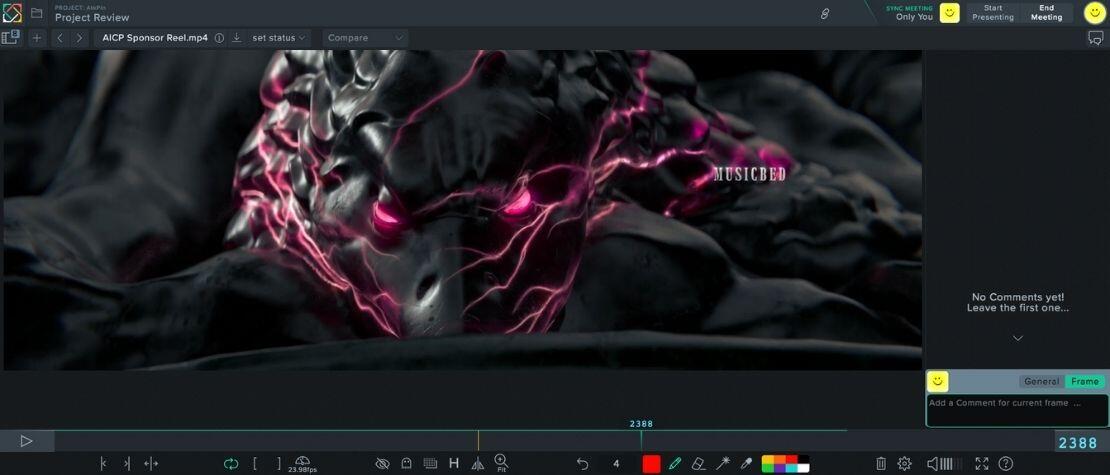
Task: Copy the review link via chain icon
Action: point(825,13)
